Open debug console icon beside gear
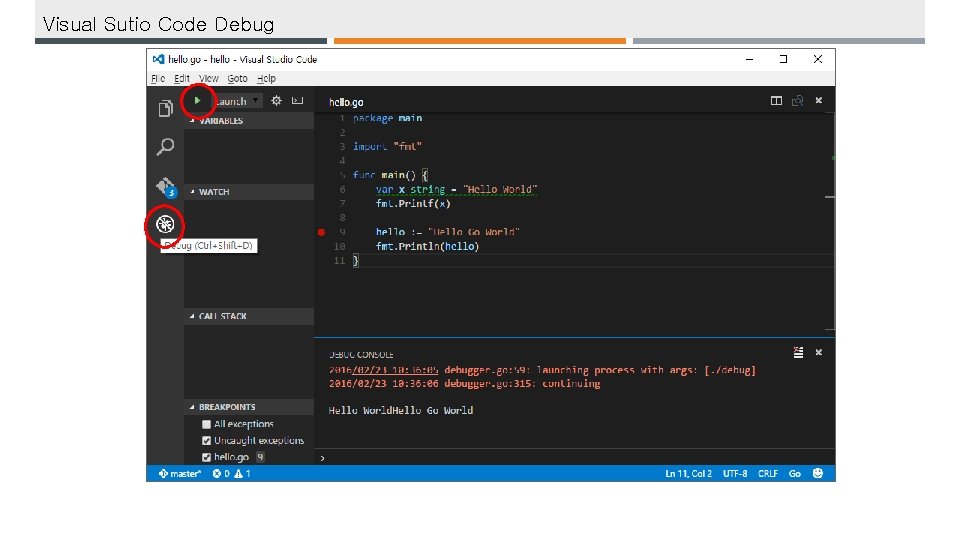The height and width of the screenshot is (540, 960). point(298,100)
